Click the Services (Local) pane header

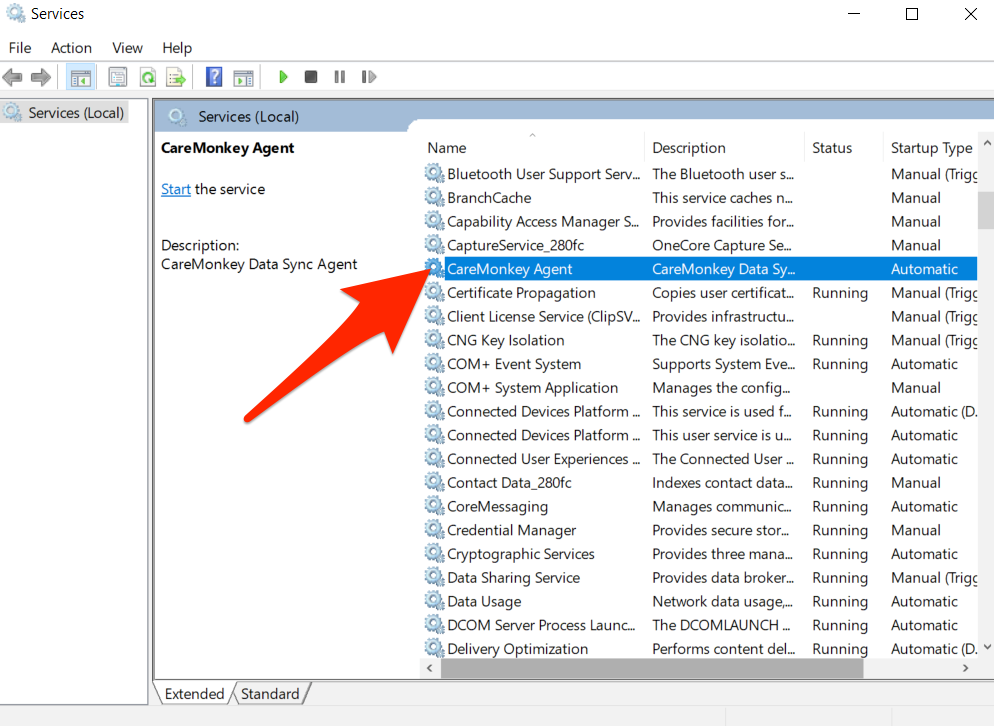(248, 117)
